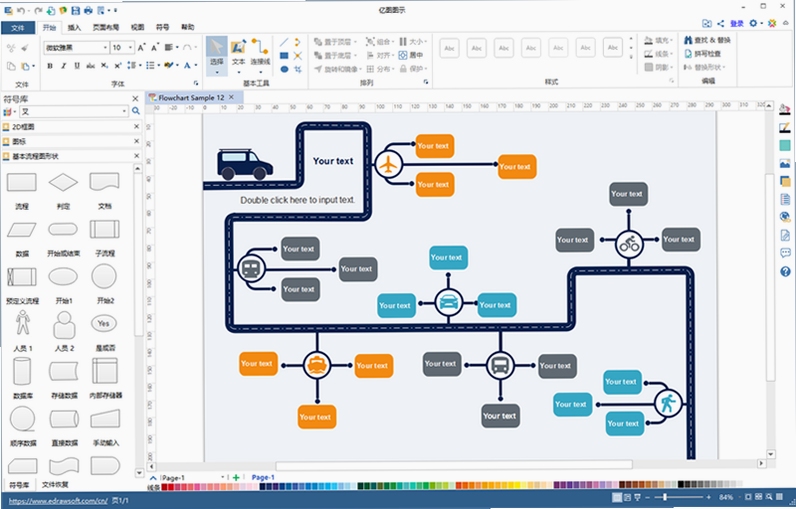Toggle superscript x formatting
The height and width of the screenshot is (509, 796).
pos(117,65)
